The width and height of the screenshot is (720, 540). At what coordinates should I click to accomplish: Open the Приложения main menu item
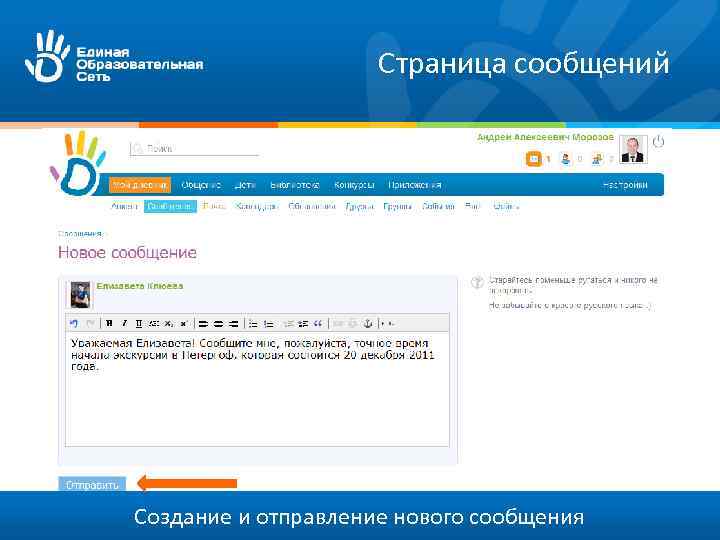click(415, 185)
